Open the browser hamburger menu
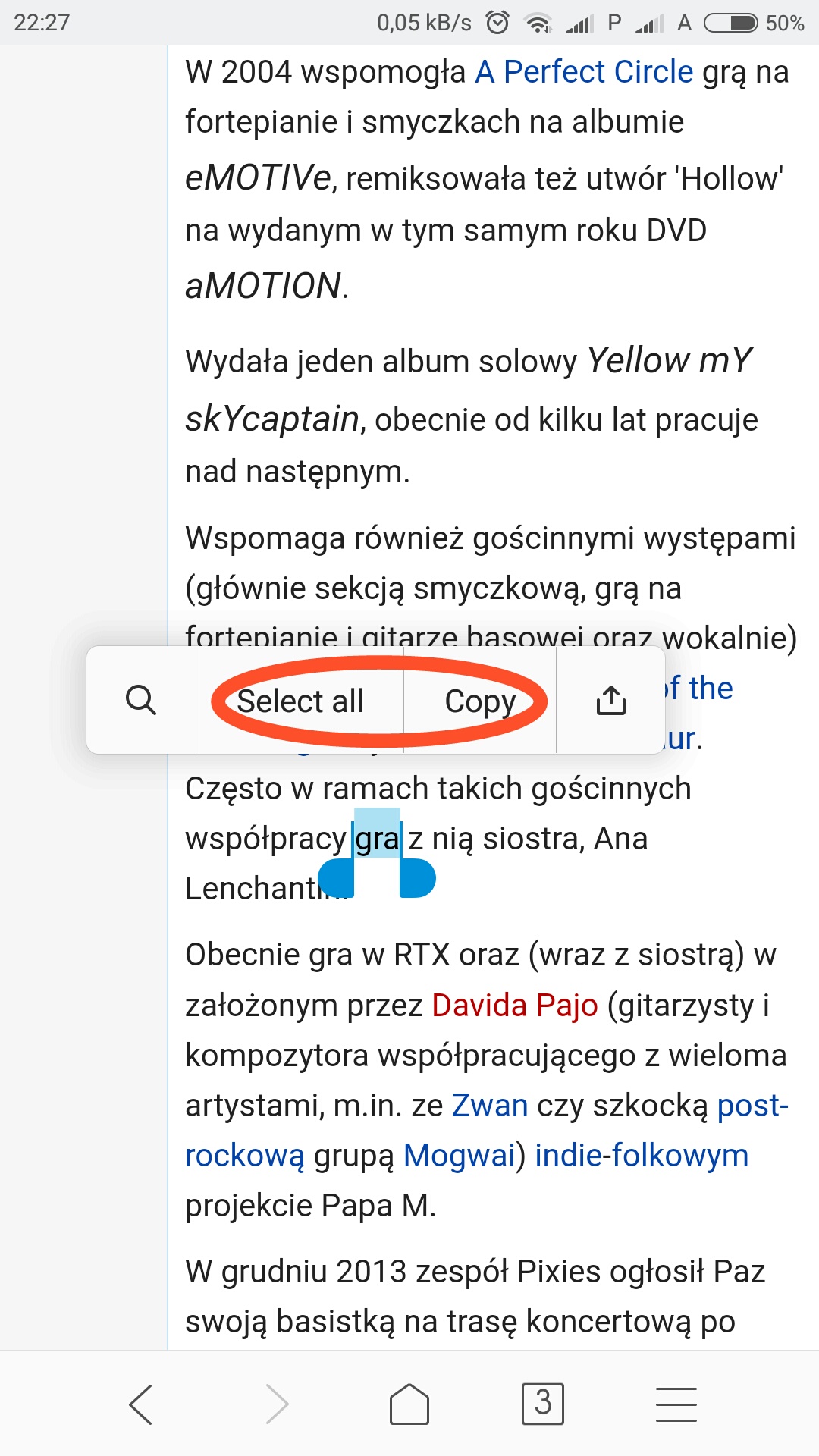This screenshot has height=1456, width=819. point(676,1404)
